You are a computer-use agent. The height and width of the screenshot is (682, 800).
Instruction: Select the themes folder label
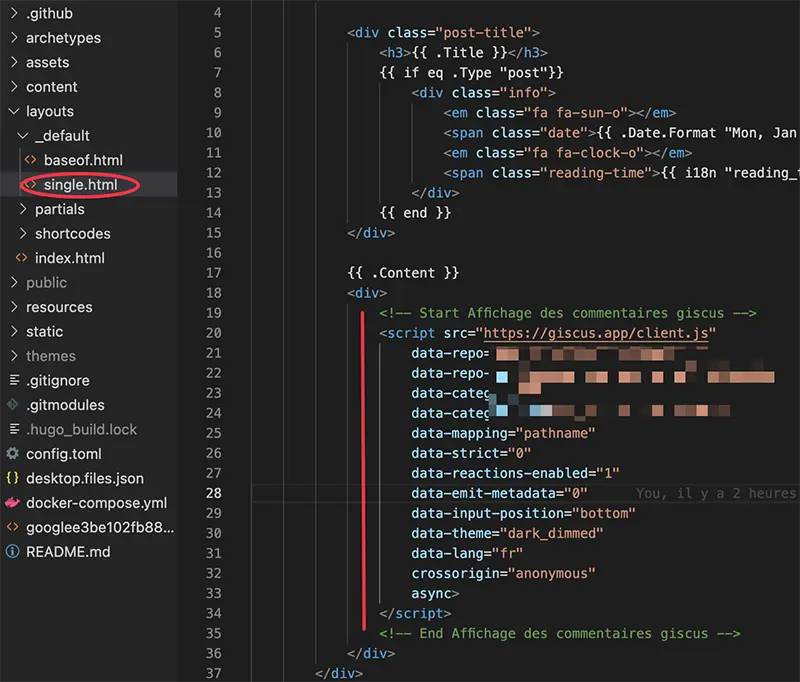(51, 356)
